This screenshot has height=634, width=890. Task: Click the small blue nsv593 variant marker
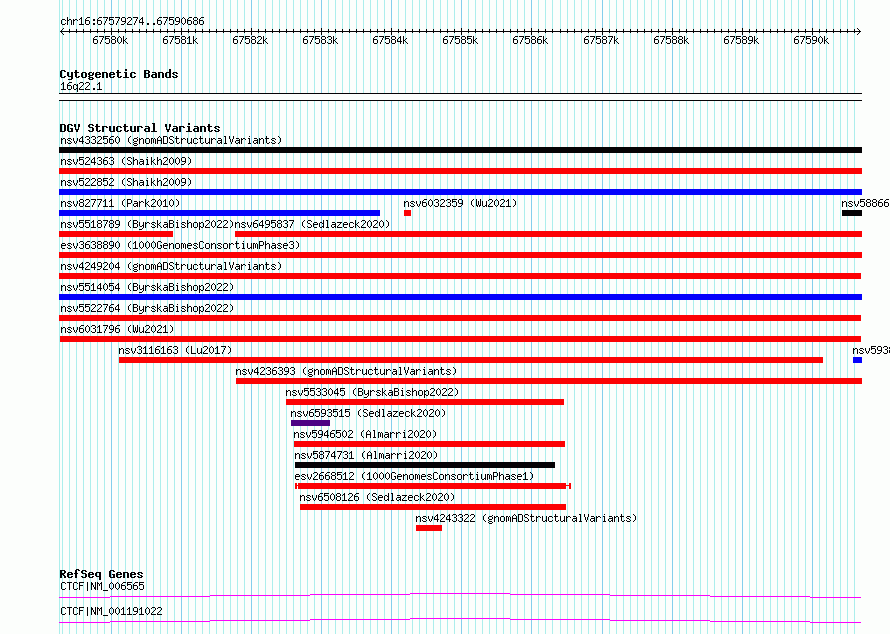[857, 360]
